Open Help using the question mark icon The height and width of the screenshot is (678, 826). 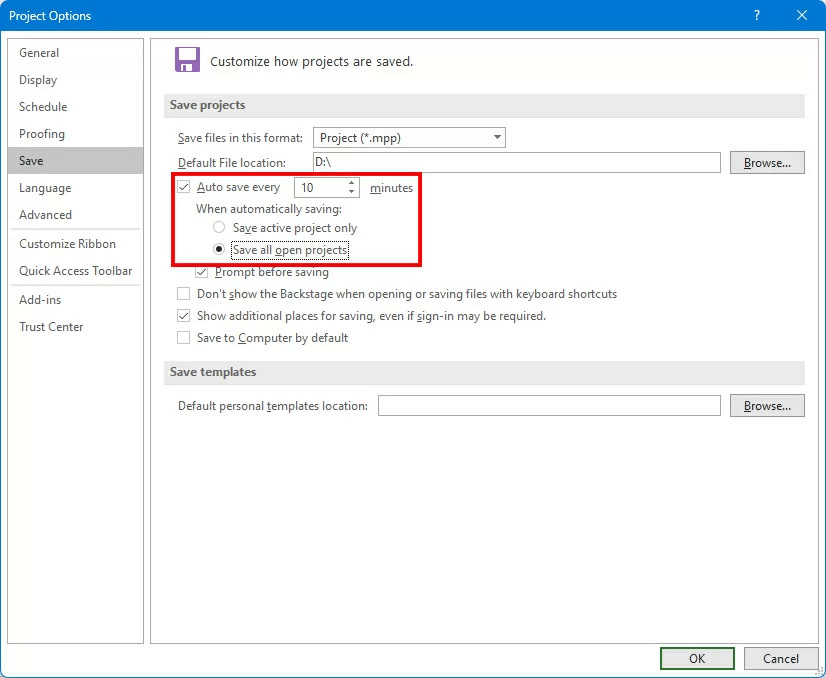tap(757, 15)
